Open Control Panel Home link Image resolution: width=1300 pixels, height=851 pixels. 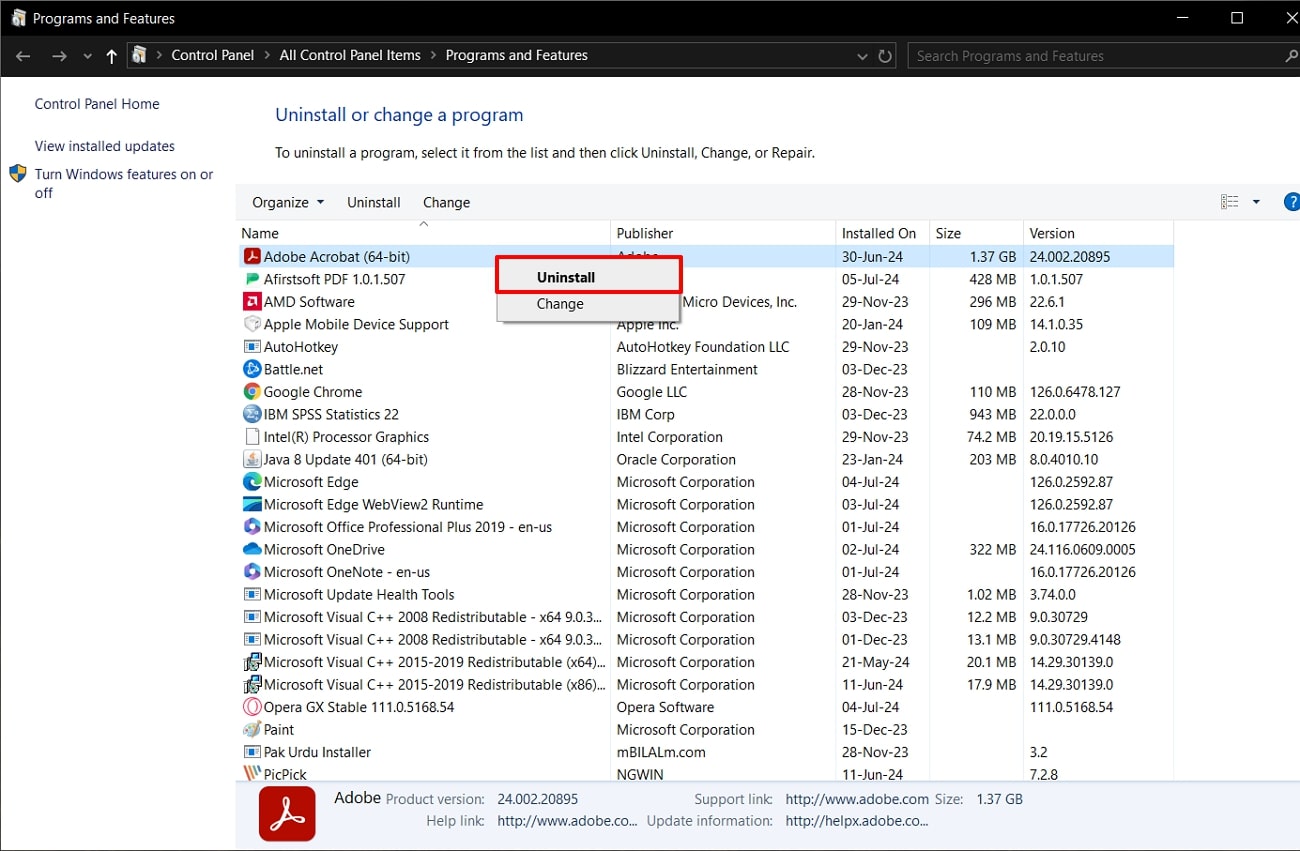tap(97, 104)
